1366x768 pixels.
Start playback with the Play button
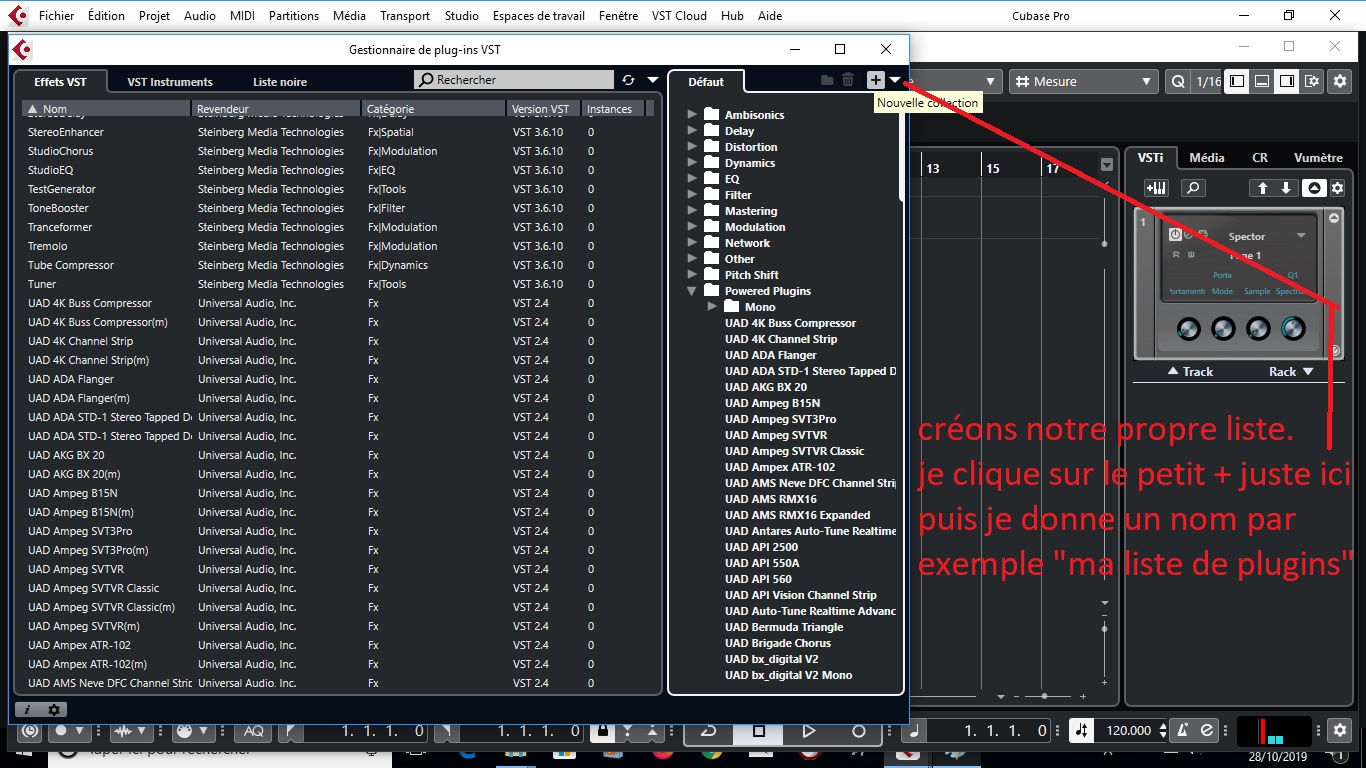pos(808,731)
